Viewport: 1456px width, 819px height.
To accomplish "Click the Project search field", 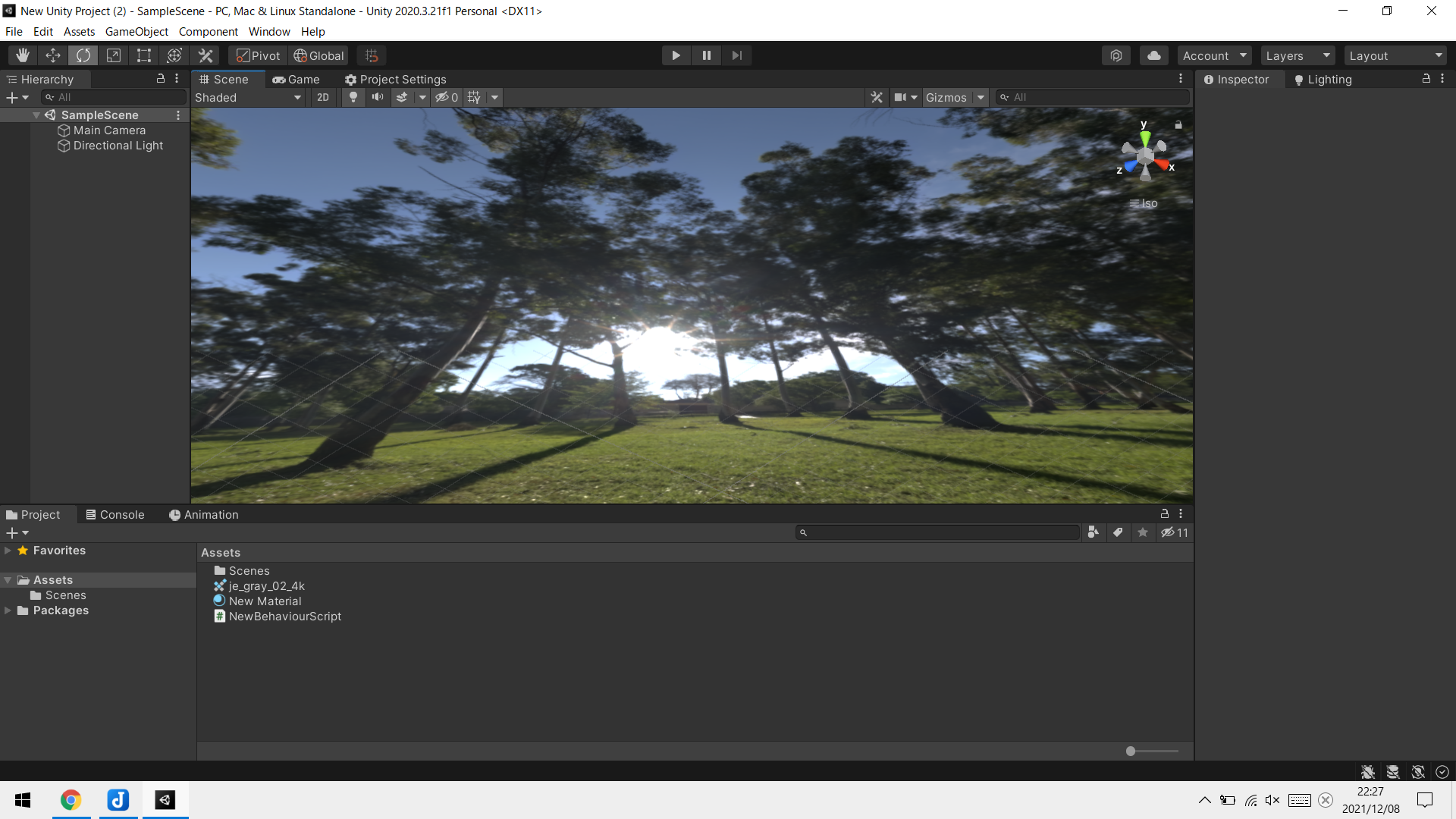I will [937, 532].
